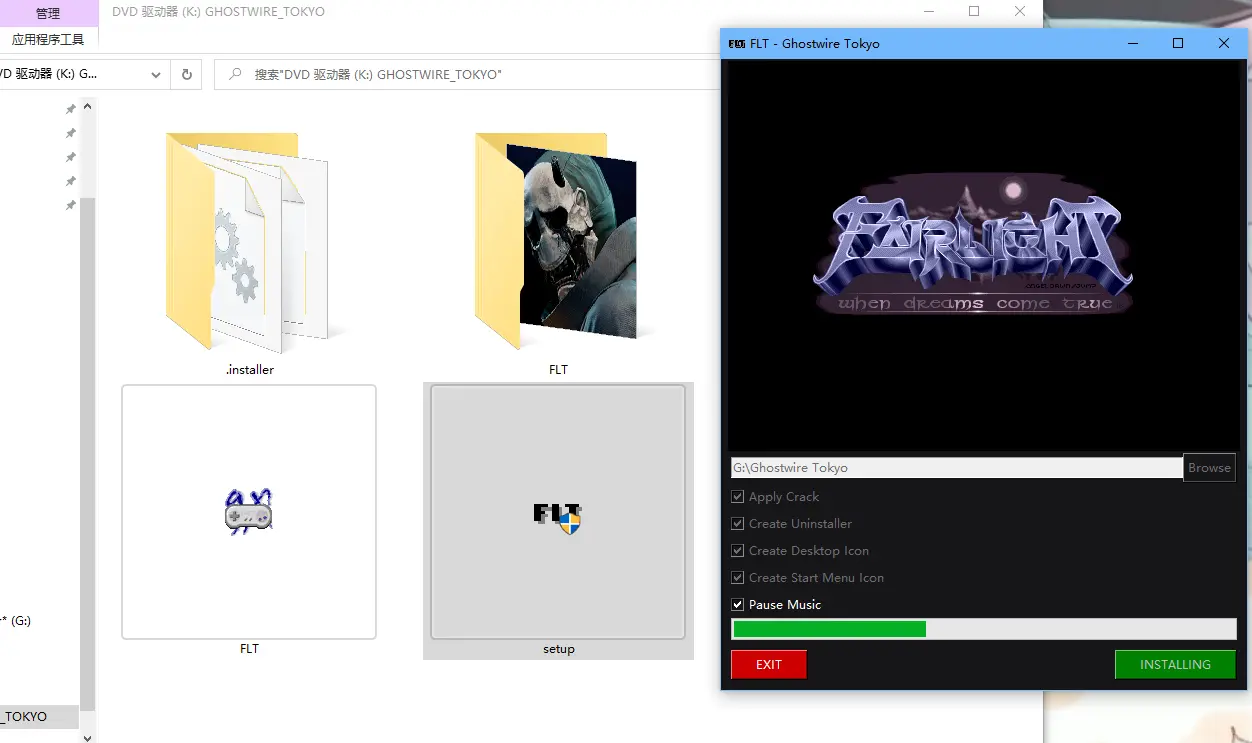Toggle the Create Desktop Icon checkbox

click(x=738, y=551)
